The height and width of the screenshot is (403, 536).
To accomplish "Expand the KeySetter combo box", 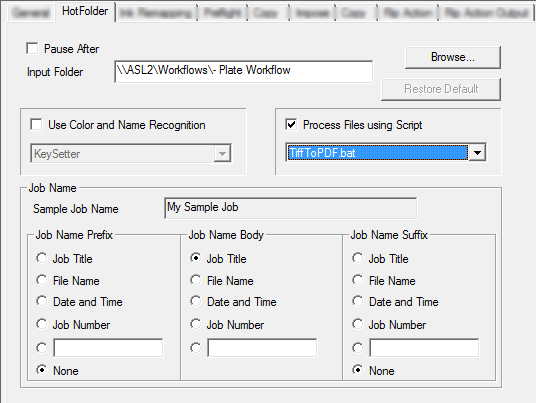I will 222,154.
